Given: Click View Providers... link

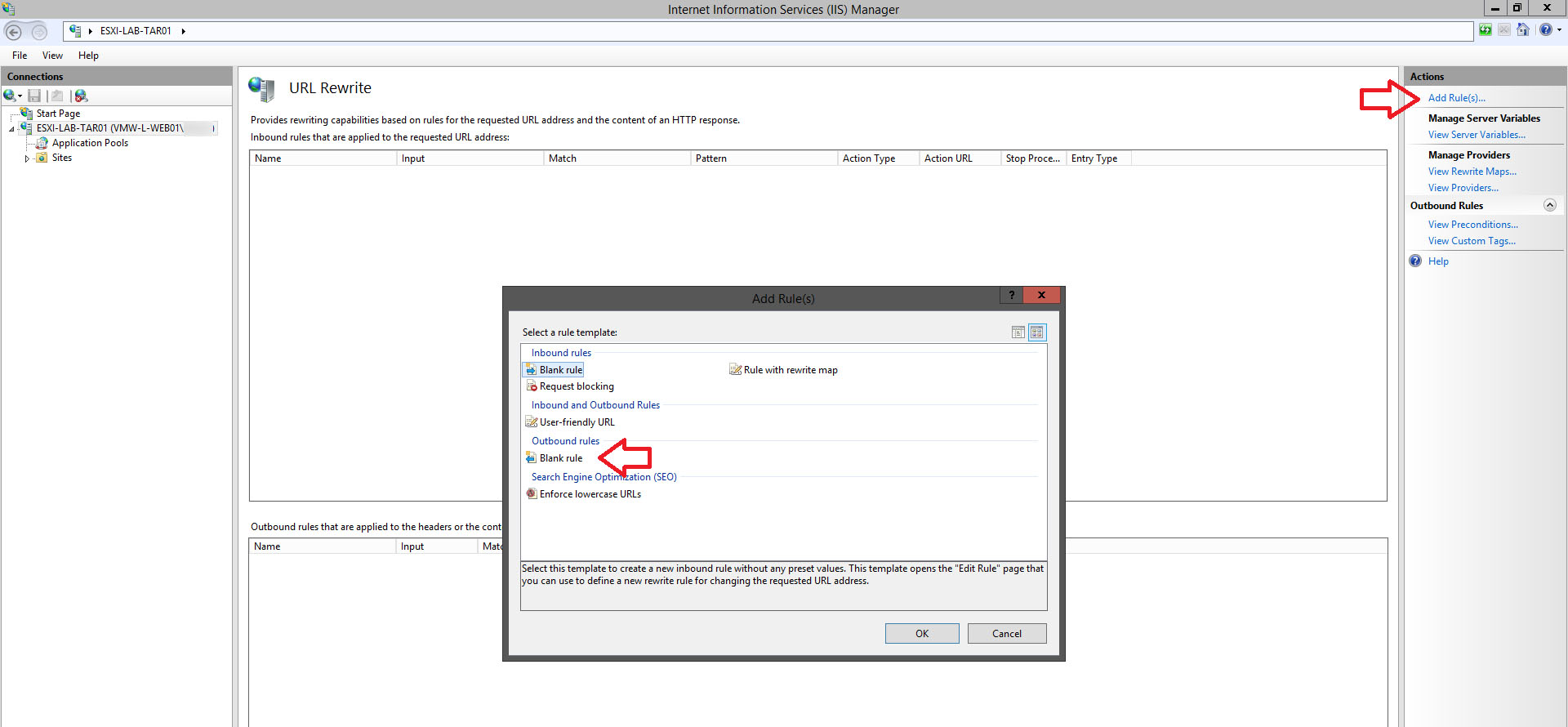Looking at the screenshot, I should (x=1463, y=188).
